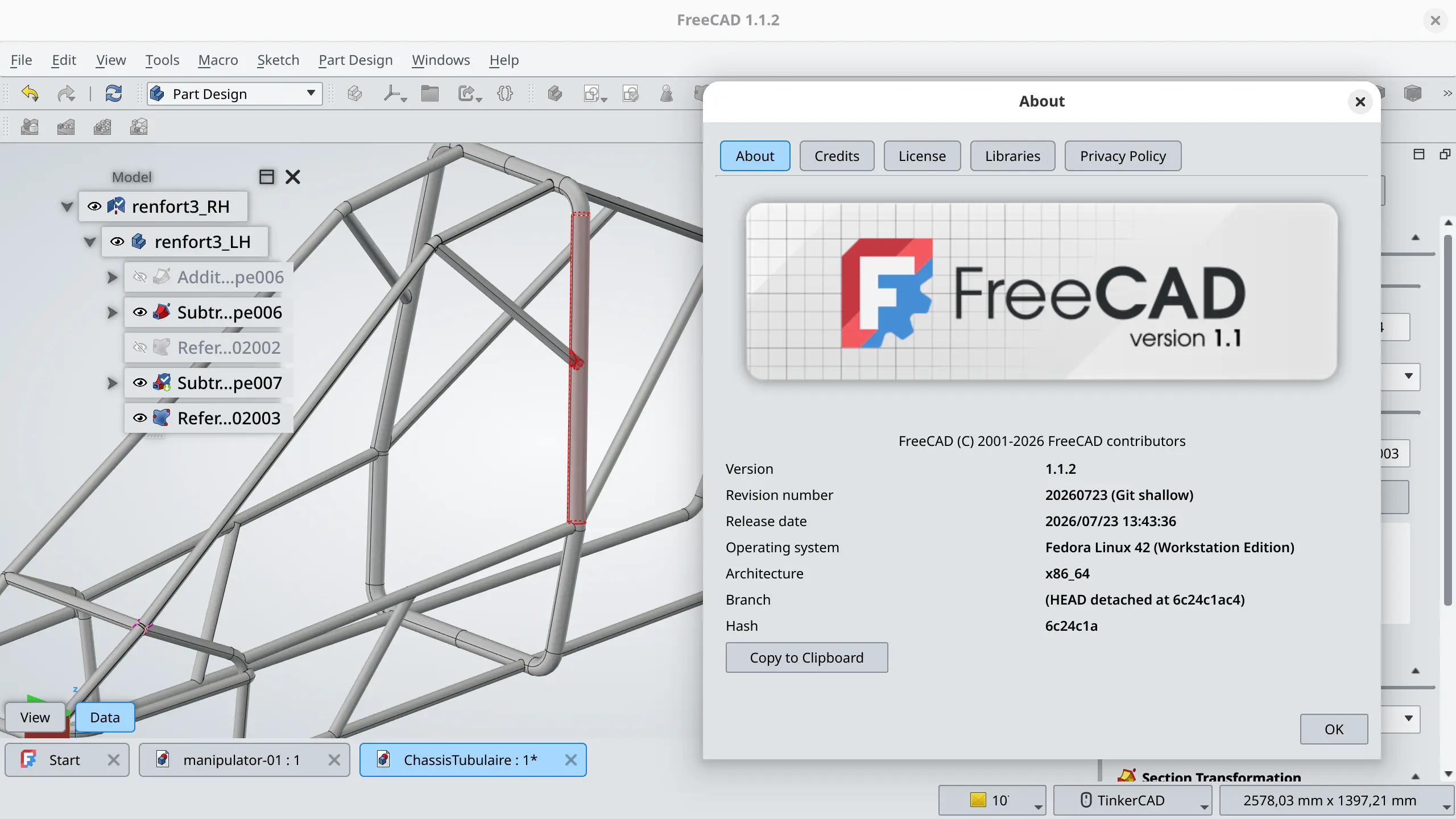
Task: Close the Model panel with its X icon
Action: [x=293, y=177]
